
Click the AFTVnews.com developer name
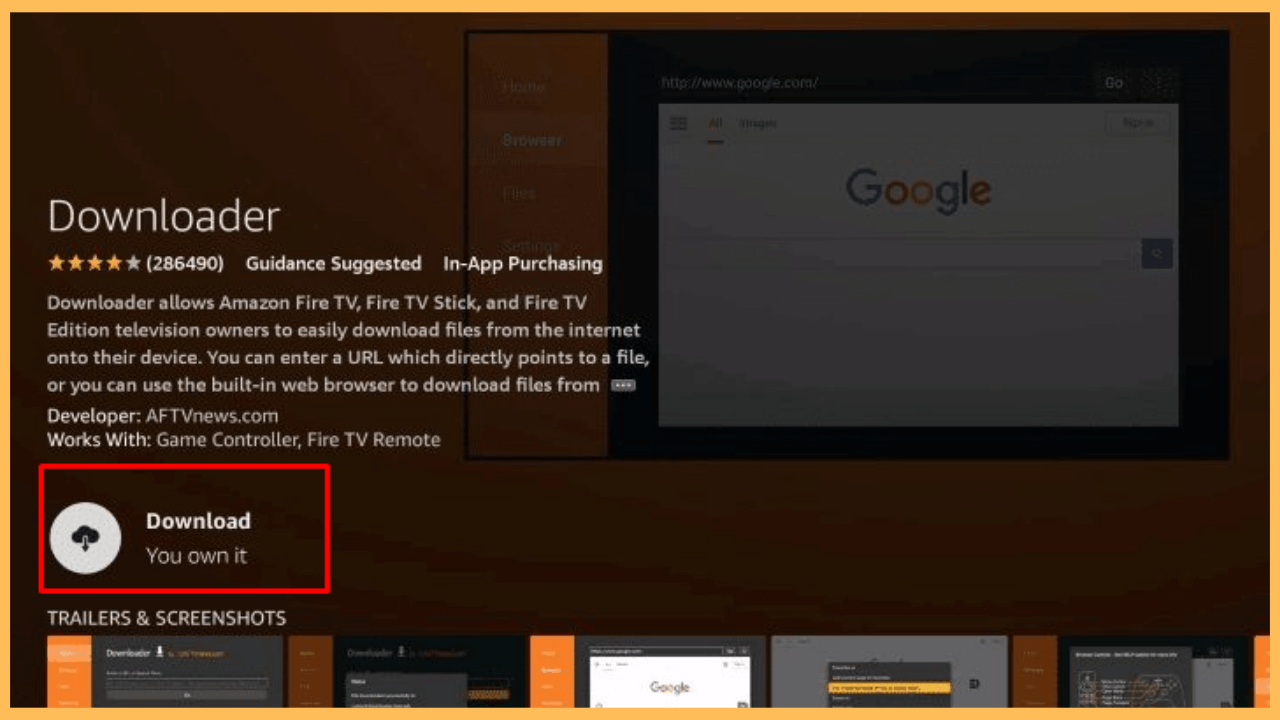(x=211, y=416)
